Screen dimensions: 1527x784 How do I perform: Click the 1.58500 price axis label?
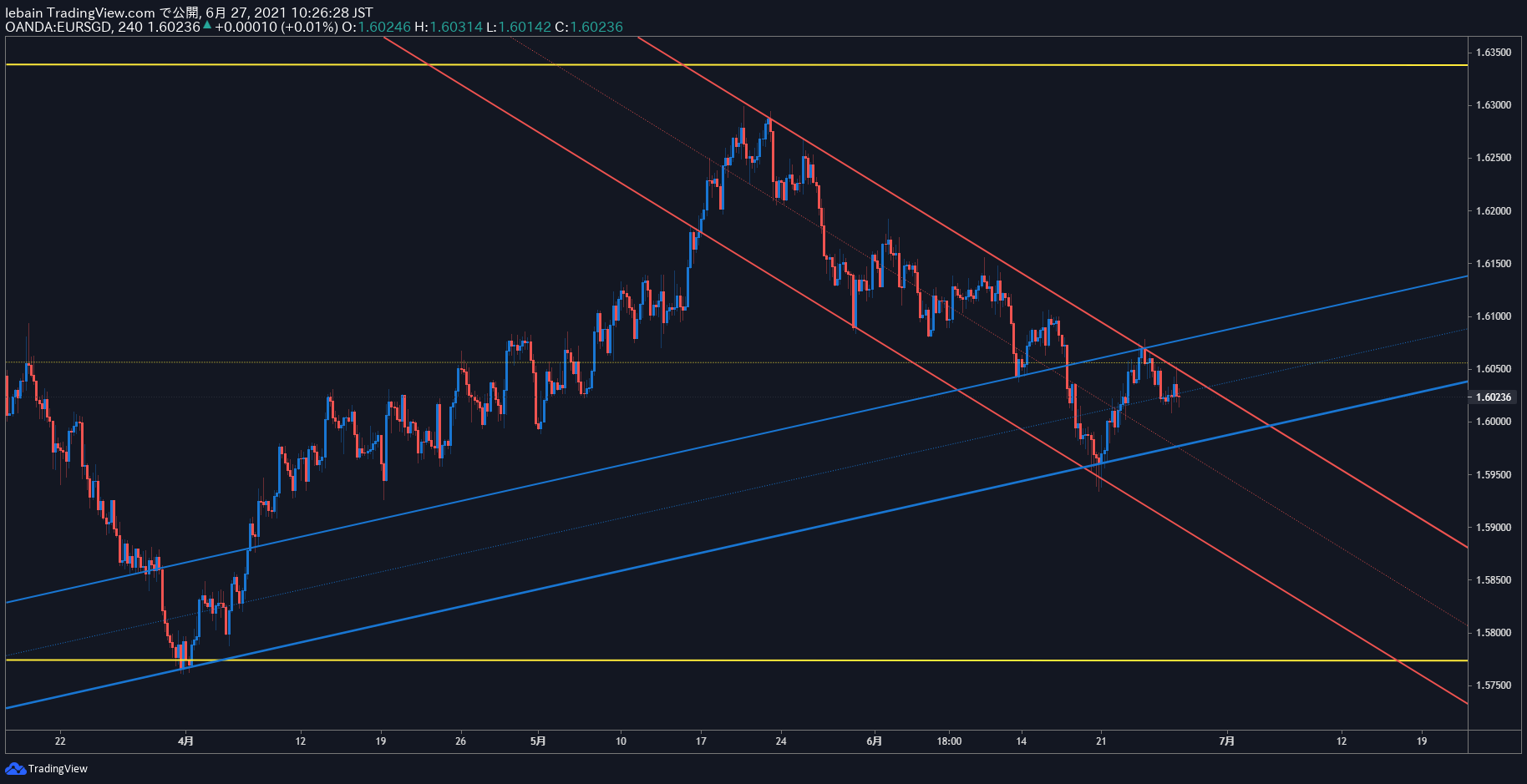click(x=1493, y=580)
